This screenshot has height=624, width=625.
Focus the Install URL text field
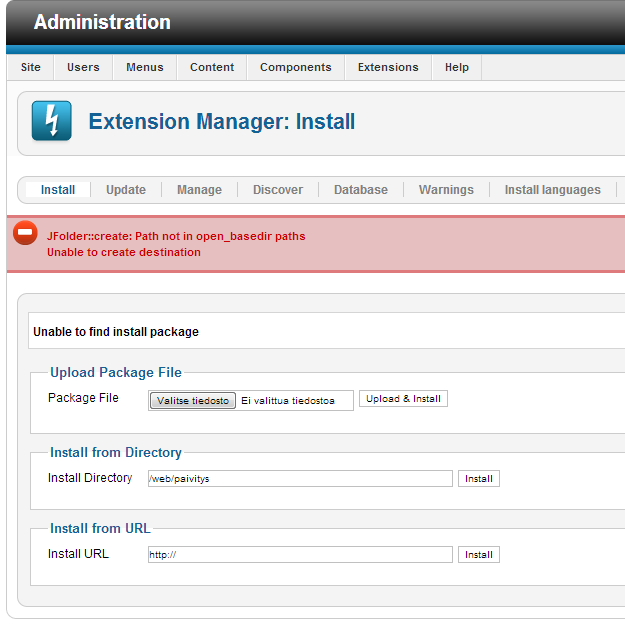[300, 555]
